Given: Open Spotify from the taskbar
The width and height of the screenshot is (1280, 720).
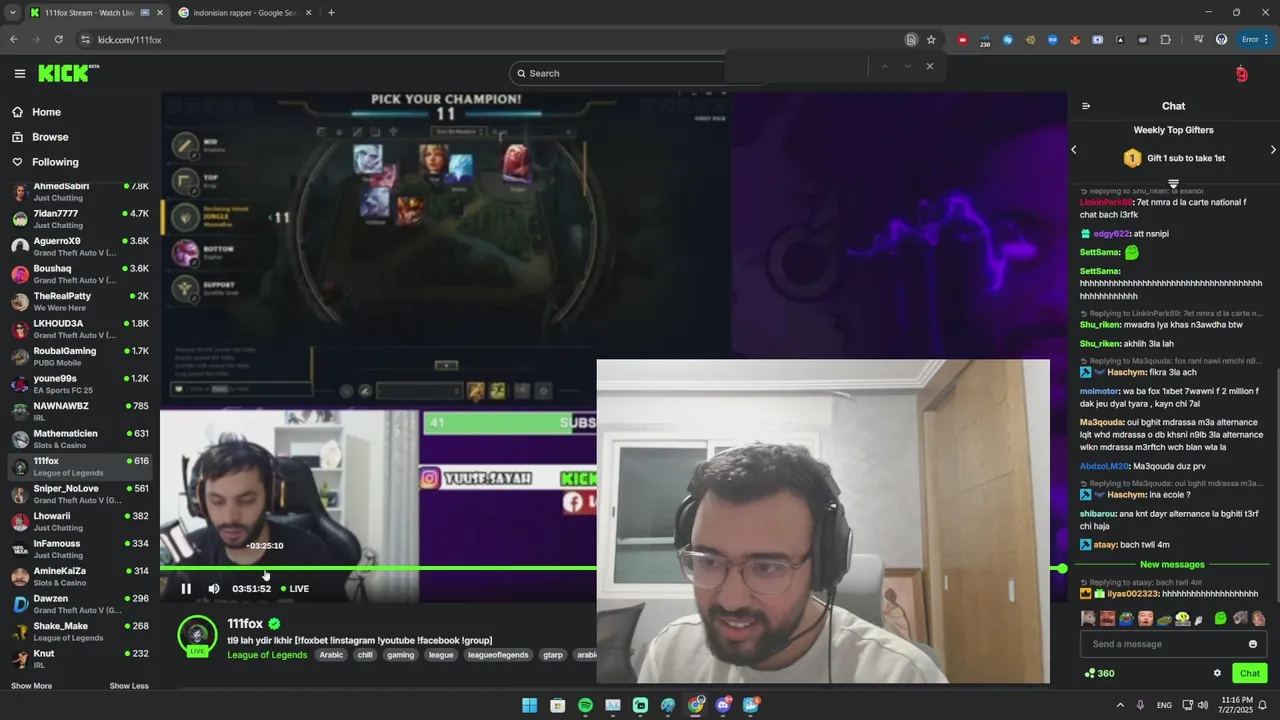Looking at the screenshot, I should [585, 705].
